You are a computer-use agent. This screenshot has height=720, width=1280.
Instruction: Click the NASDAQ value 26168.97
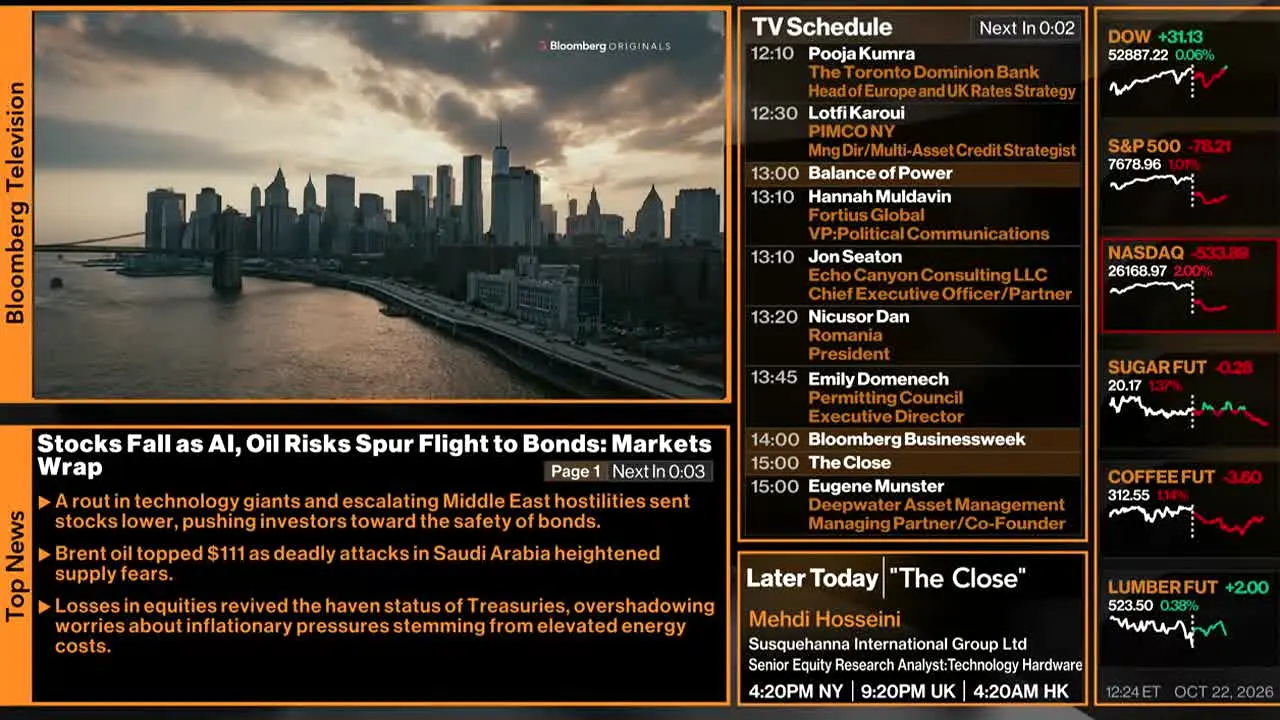(x=1138, y=271)
